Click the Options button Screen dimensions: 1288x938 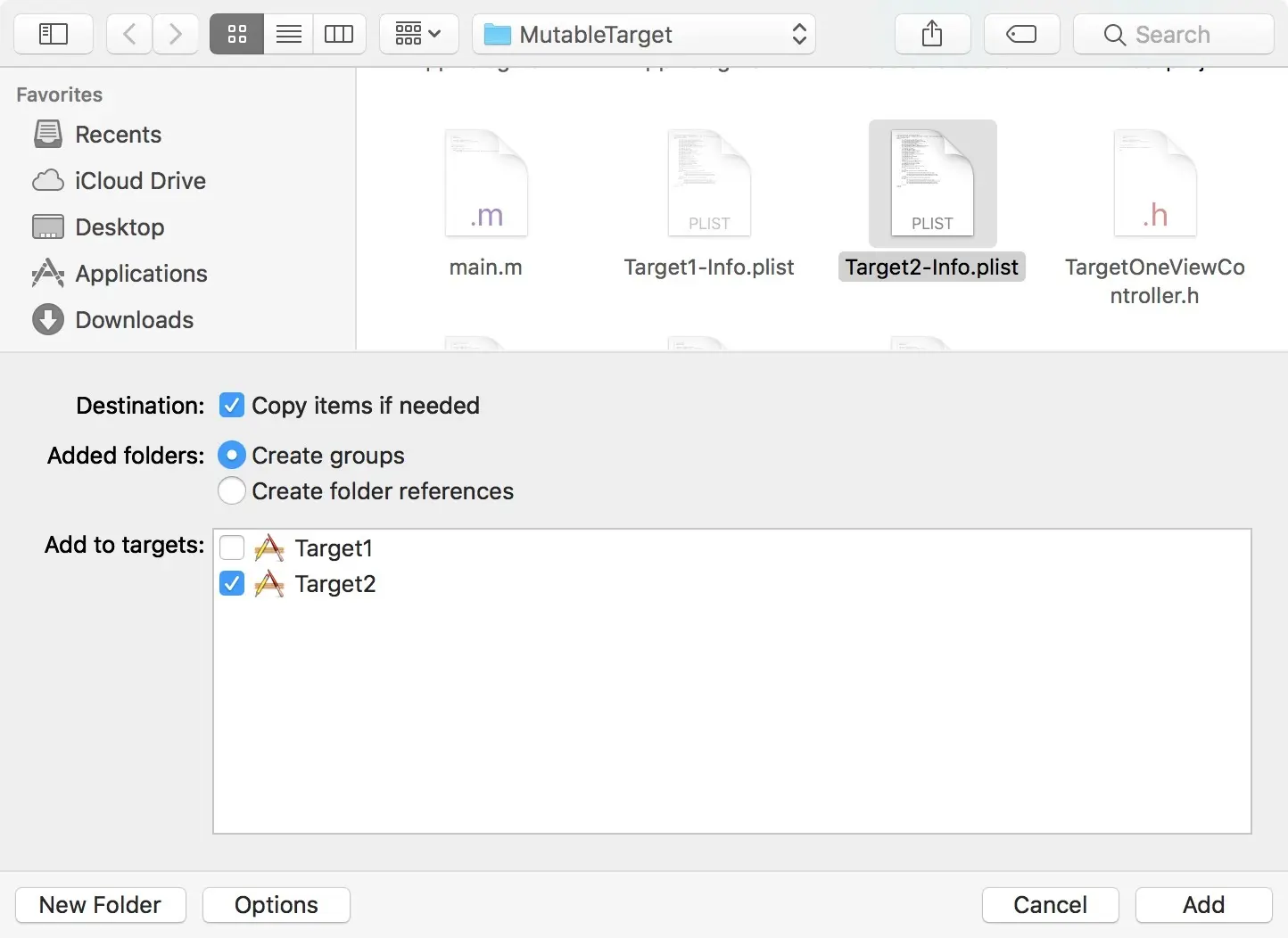[x=277, y=905]
